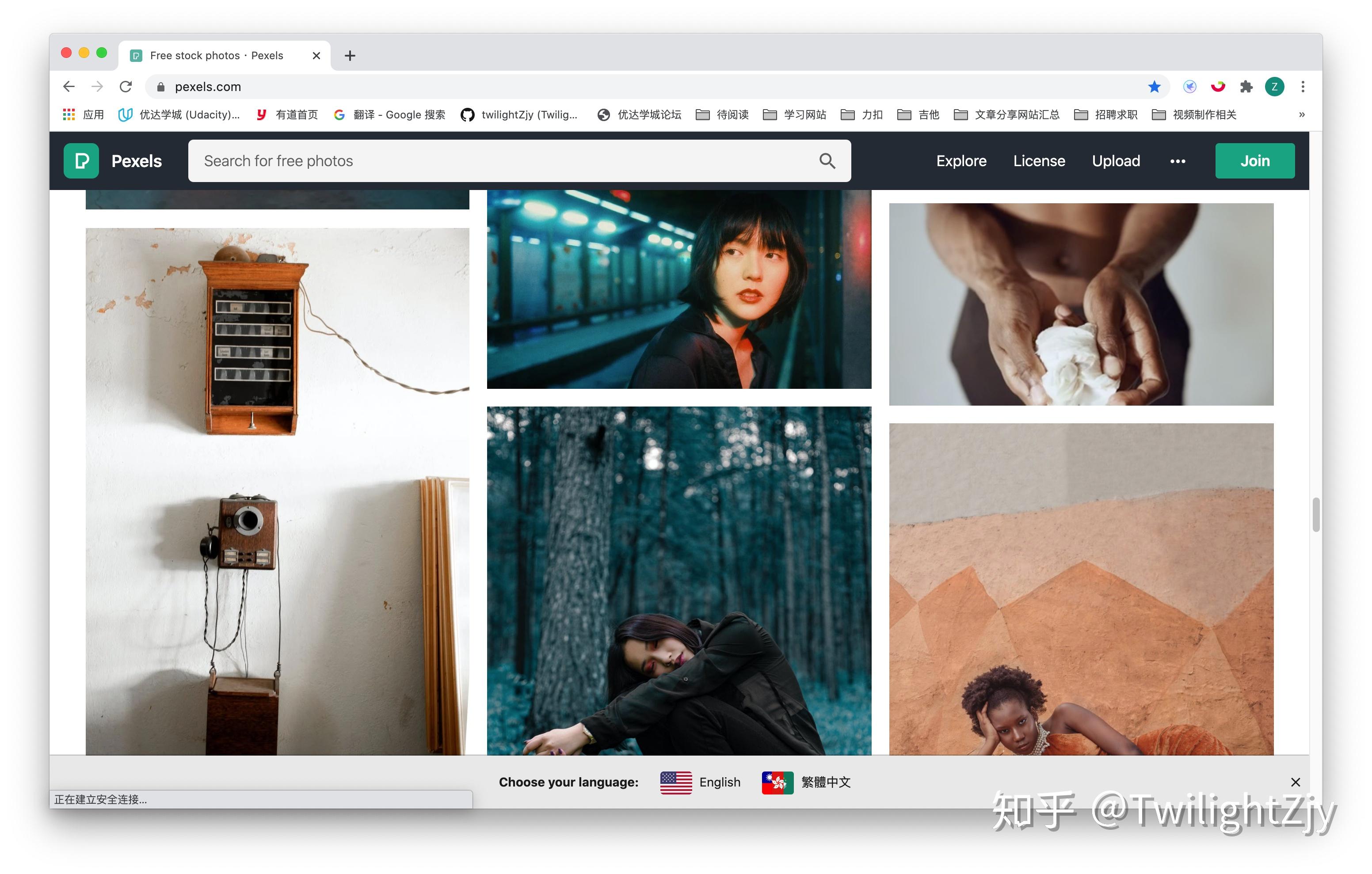Expand the 招聘求职 bookmark folder
Image resolution: width=1372 pixels, height=874 pixels.
pos(1105,114)
